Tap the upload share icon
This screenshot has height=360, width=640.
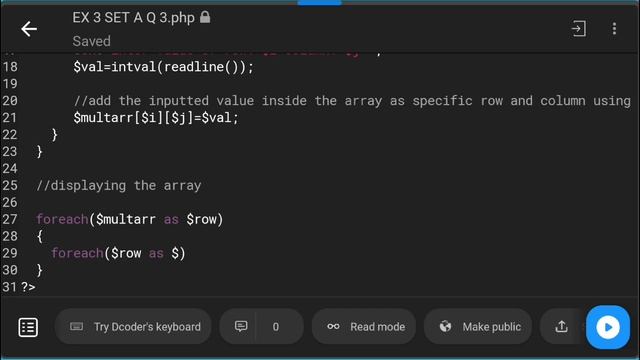[x=561, y=327]
